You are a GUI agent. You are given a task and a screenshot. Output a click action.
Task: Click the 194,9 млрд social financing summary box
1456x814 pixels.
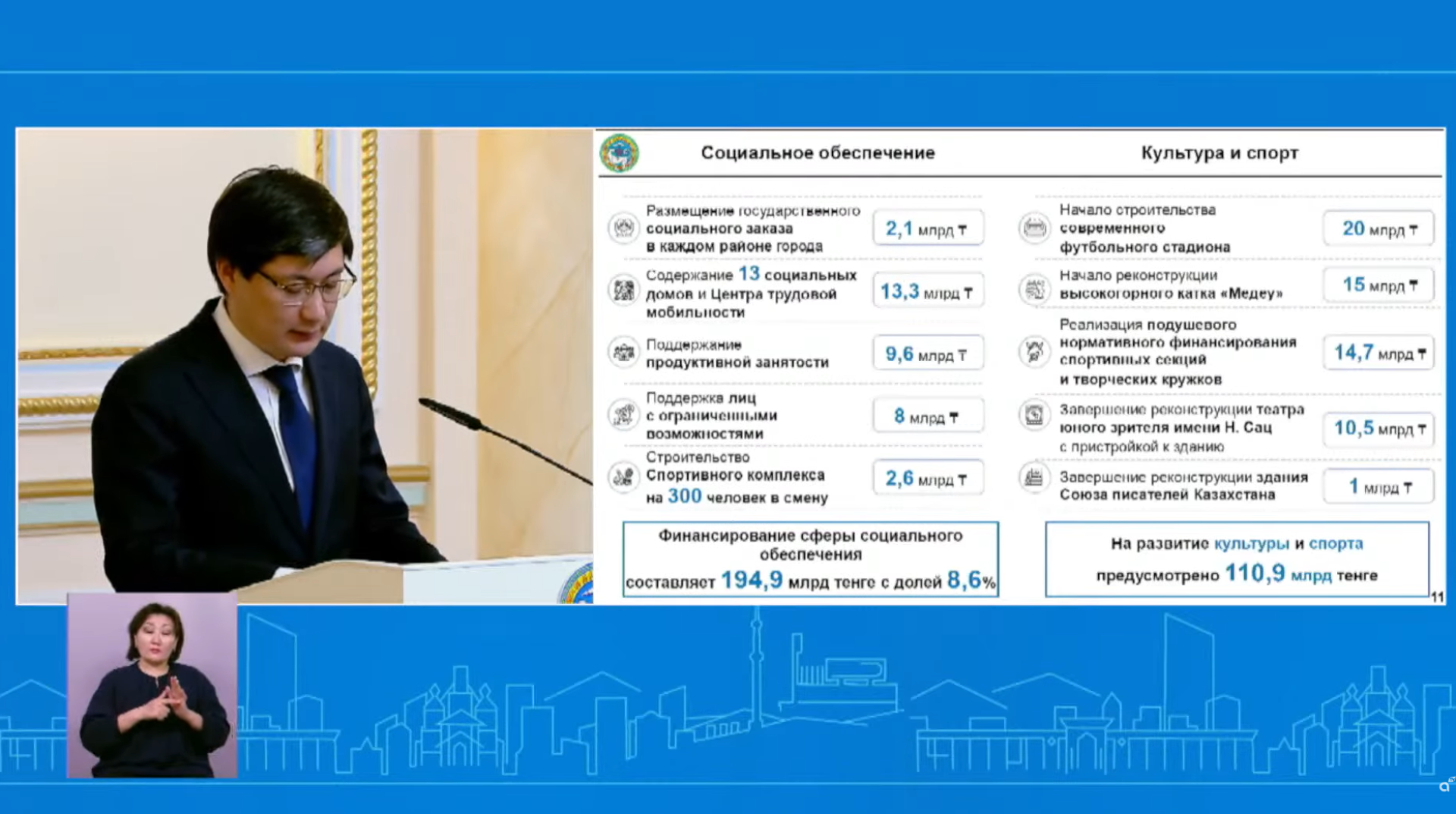click(810, 559)
